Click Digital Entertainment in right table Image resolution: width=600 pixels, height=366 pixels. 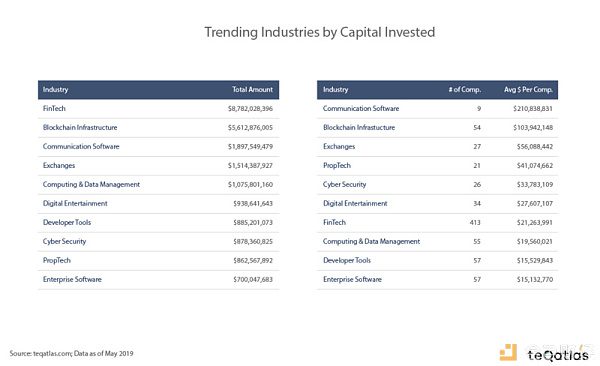pyautogui.click(x=355, y=204)
